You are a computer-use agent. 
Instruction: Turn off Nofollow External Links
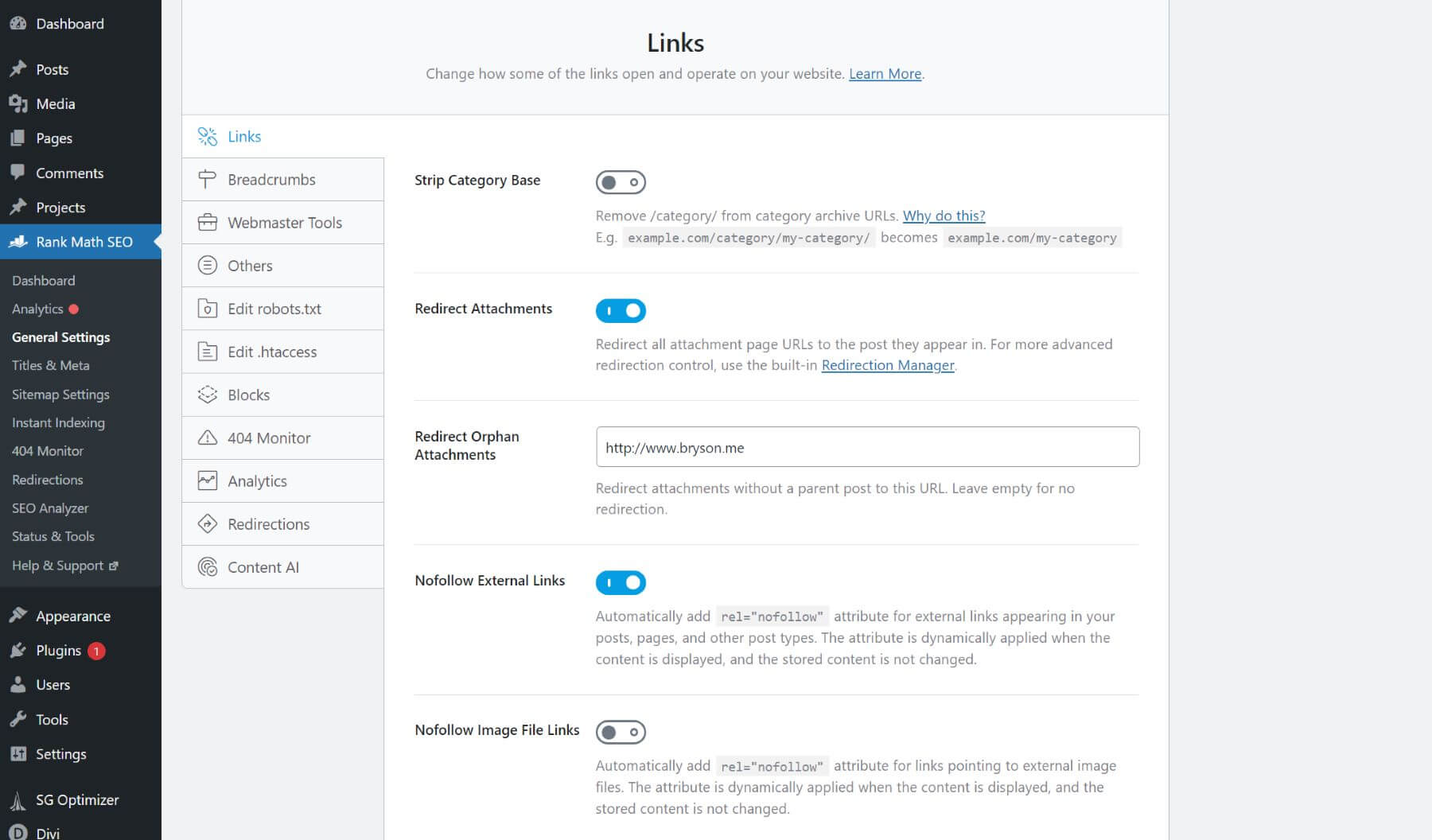(x=621, y=582)
